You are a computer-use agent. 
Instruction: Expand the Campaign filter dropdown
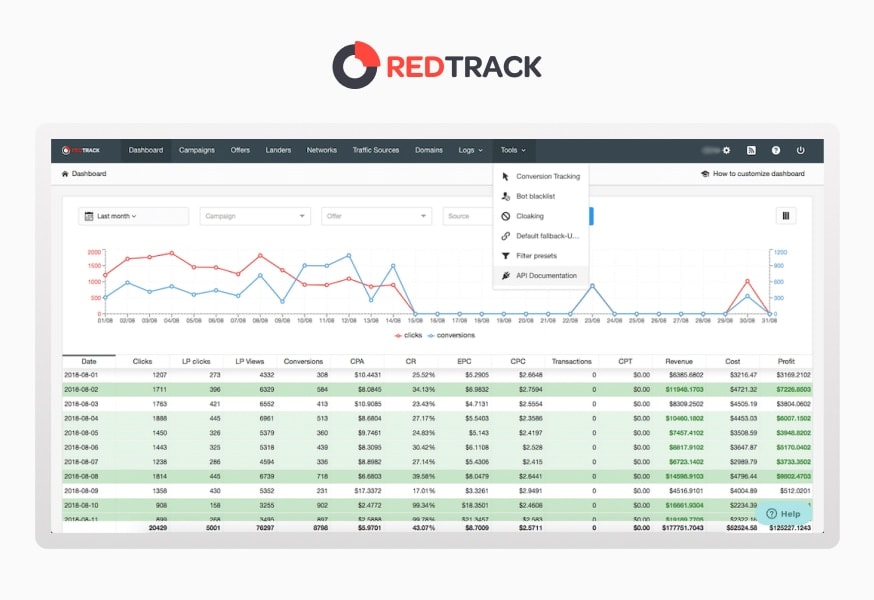pyautogui.click(x=255, y=216)
